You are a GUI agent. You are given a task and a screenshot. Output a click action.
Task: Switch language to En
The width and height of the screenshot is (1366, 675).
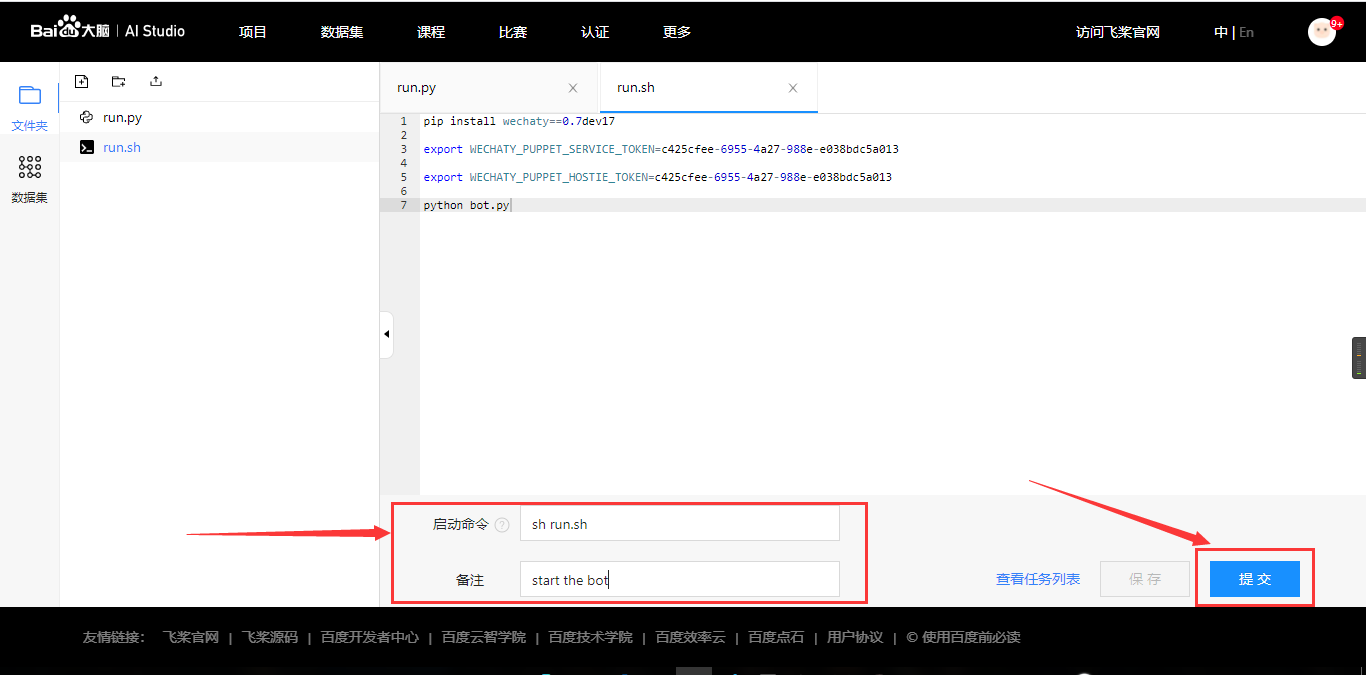tap(1246, 32)
